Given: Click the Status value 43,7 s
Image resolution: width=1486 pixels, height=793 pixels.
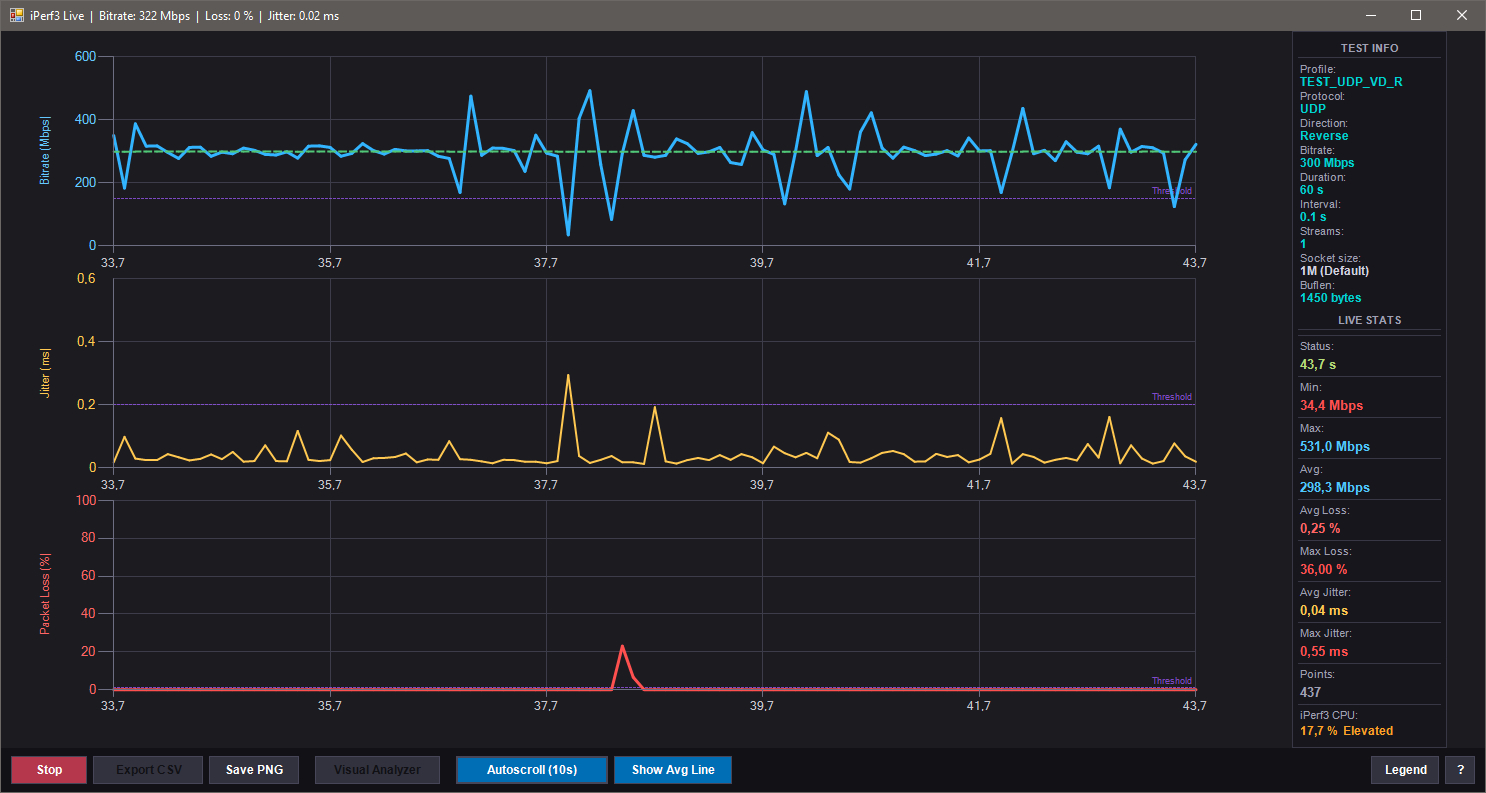Looking at the screenshot, I should [x=1318, y=365].
